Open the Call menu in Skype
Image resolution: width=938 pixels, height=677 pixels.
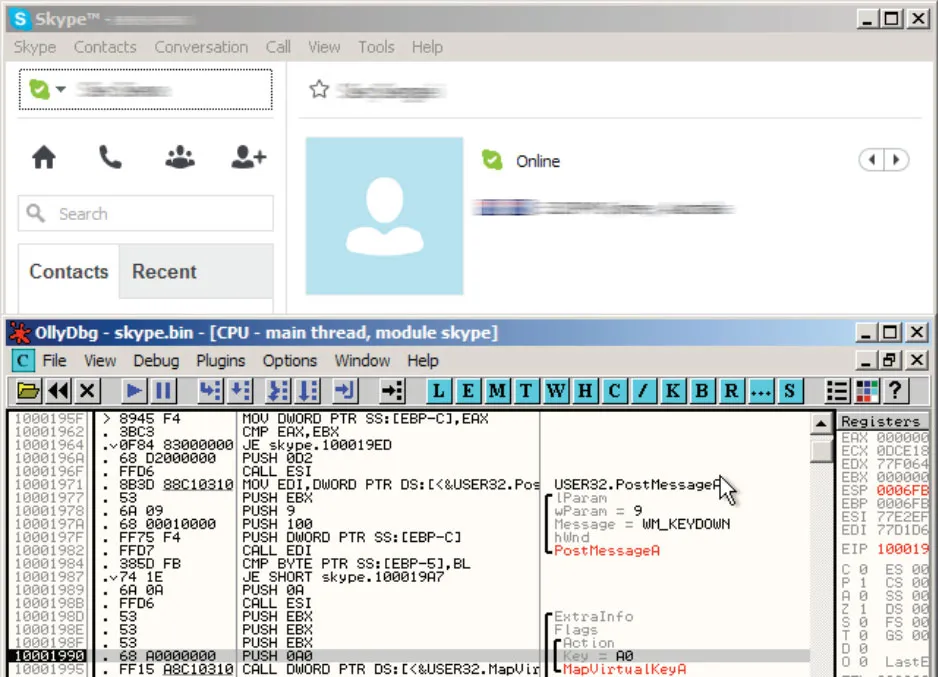coord(278,47)
